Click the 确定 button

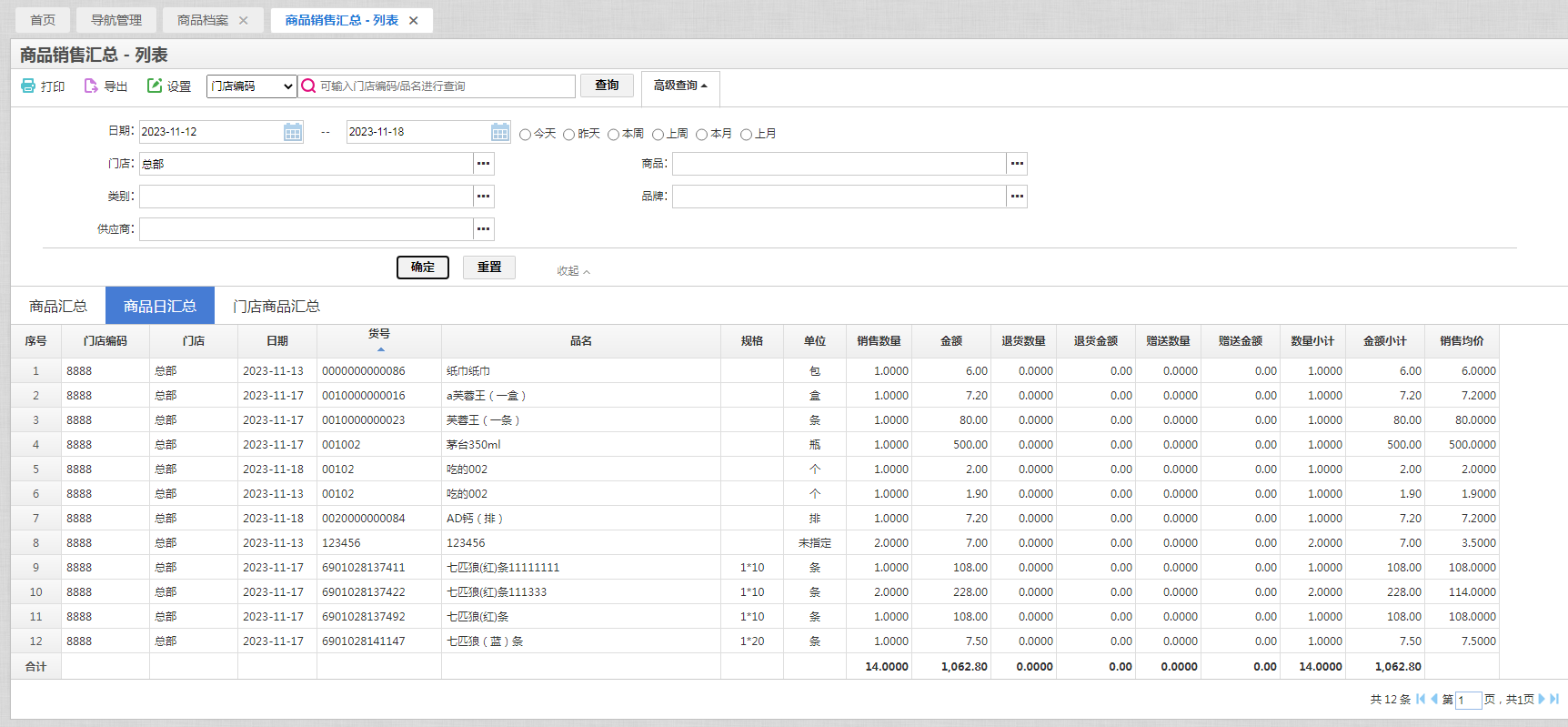point(423,268)
